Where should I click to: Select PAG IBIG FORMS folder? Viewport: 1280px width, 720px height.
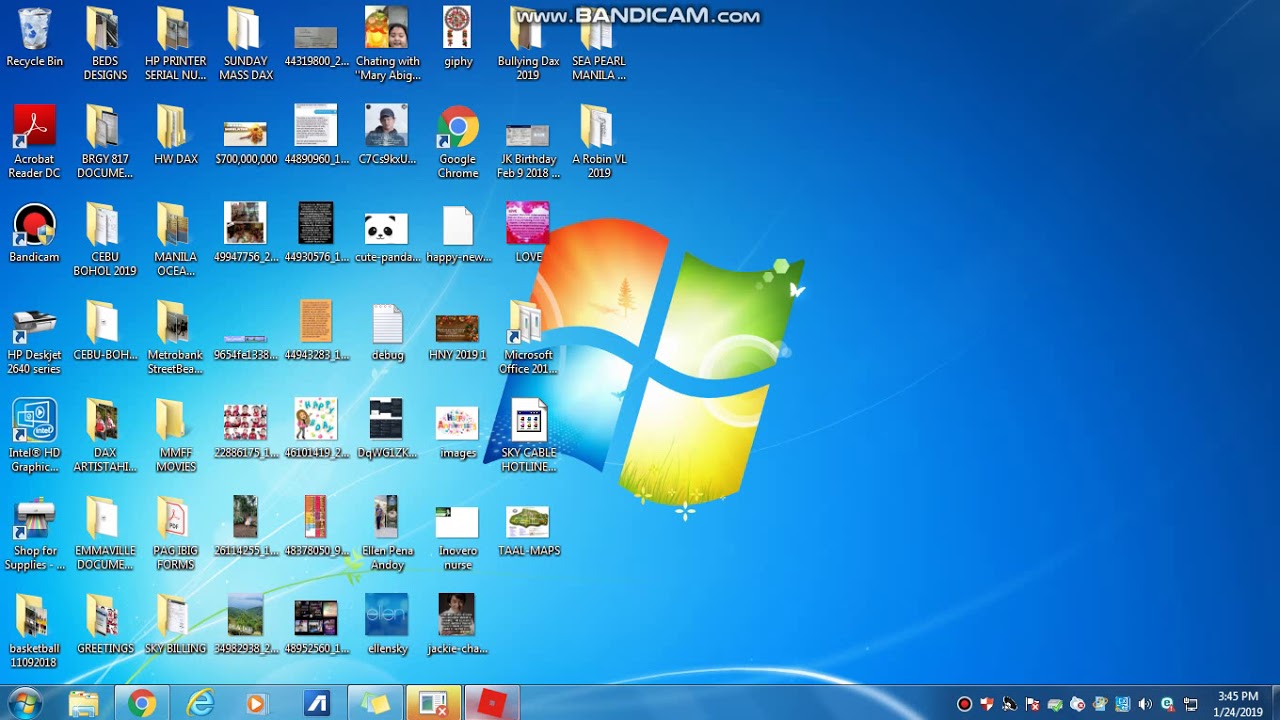[x=175, y=534]
